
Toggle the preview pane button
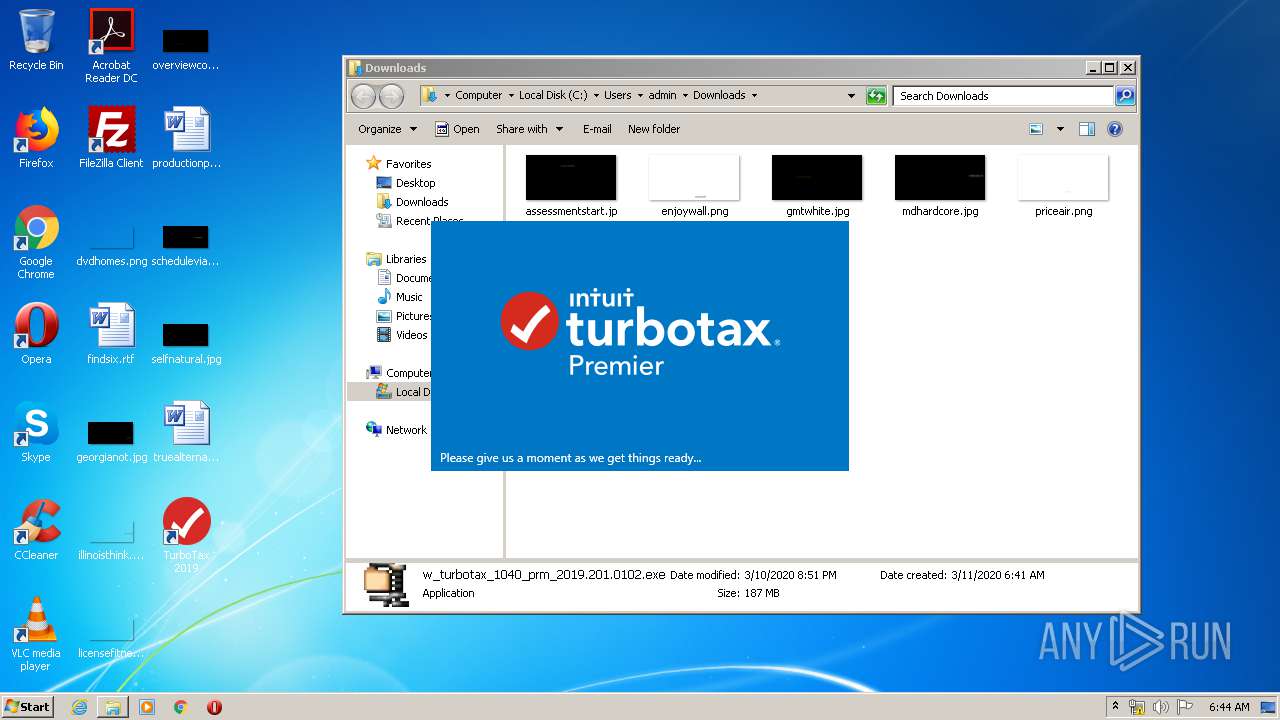click(1087, 129)
